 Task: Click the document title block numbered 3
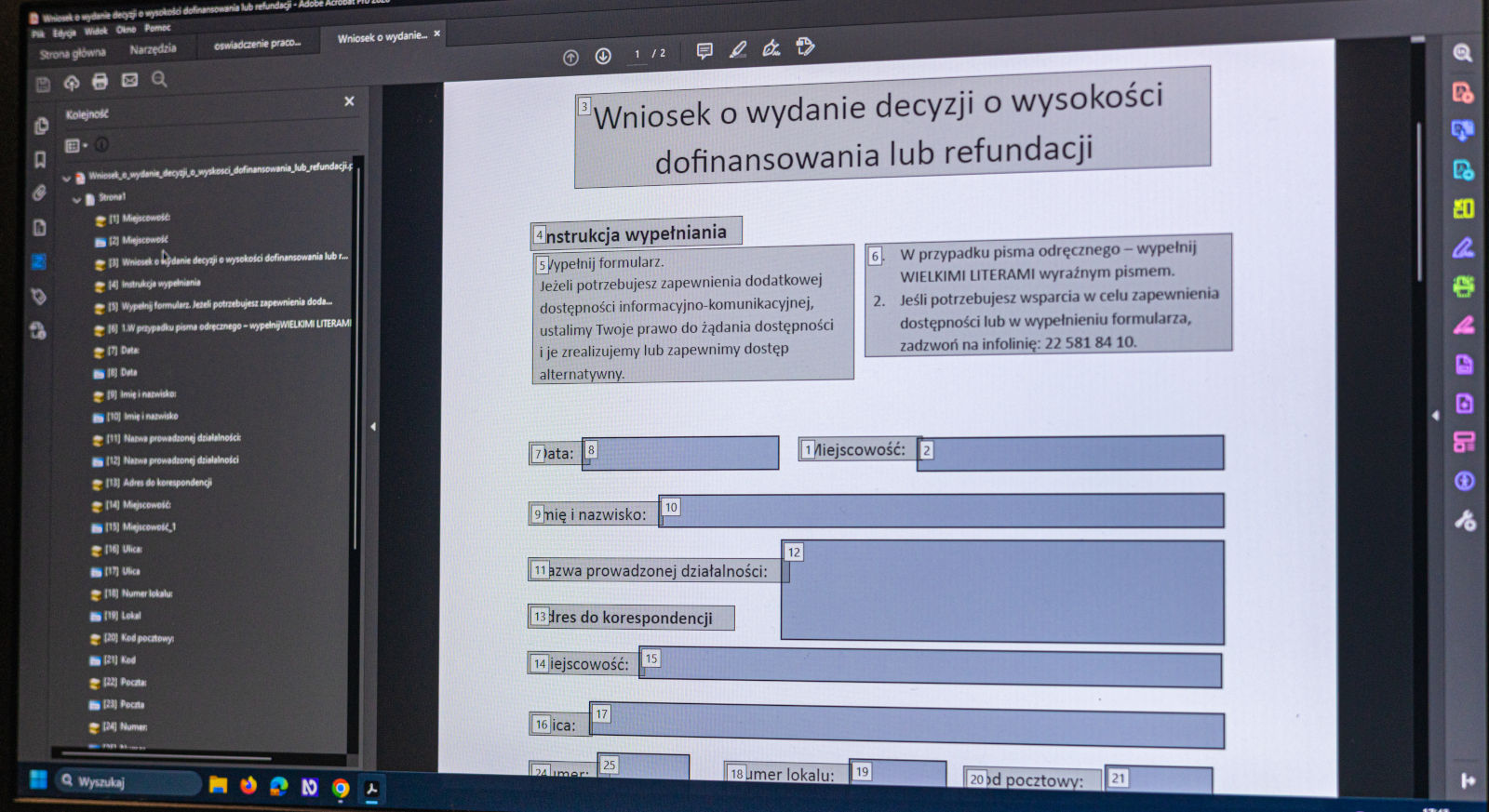point(892,127)
